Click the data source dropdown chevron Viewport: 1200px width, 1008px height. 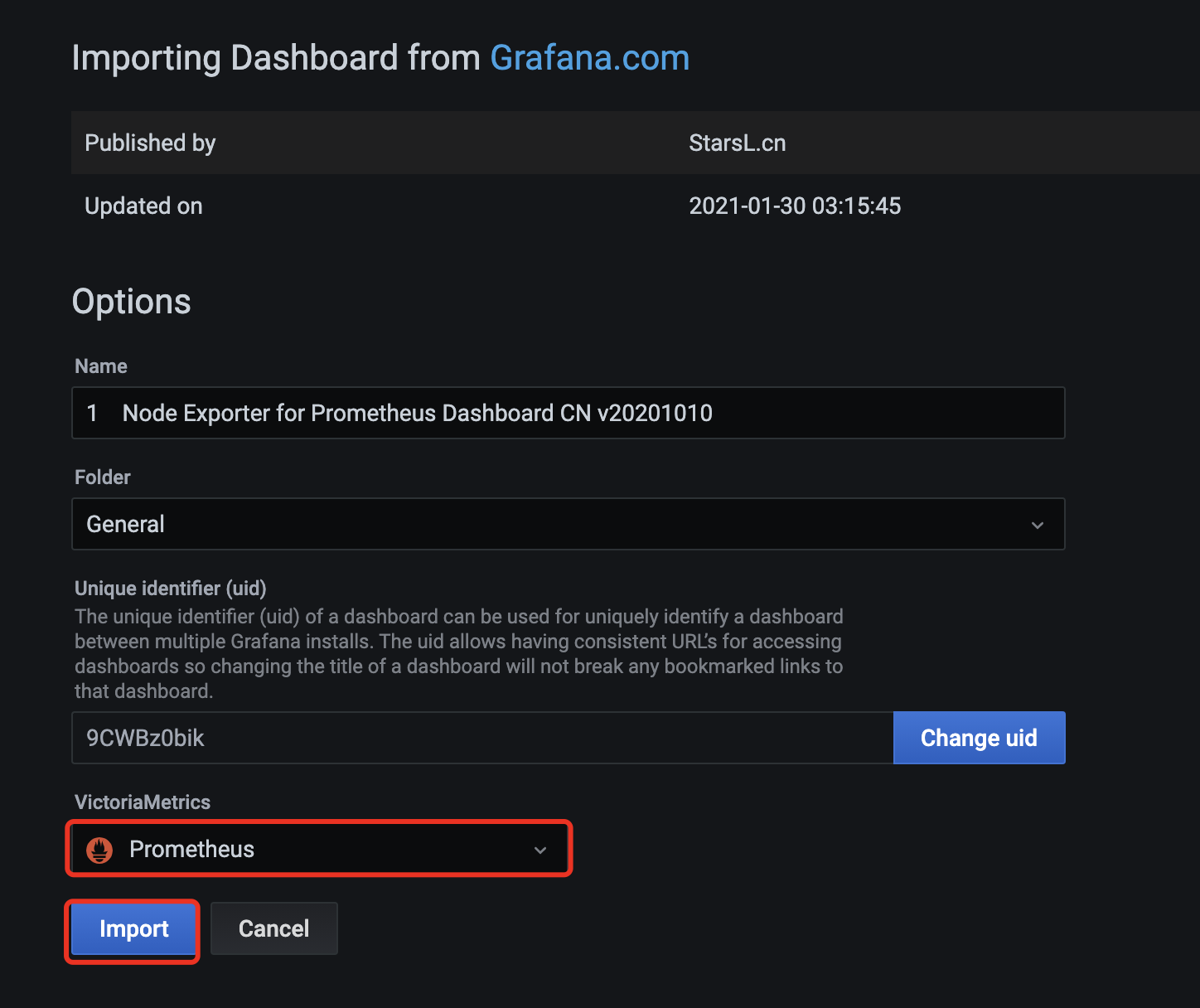pyautogui.click(x=540, y=850)
